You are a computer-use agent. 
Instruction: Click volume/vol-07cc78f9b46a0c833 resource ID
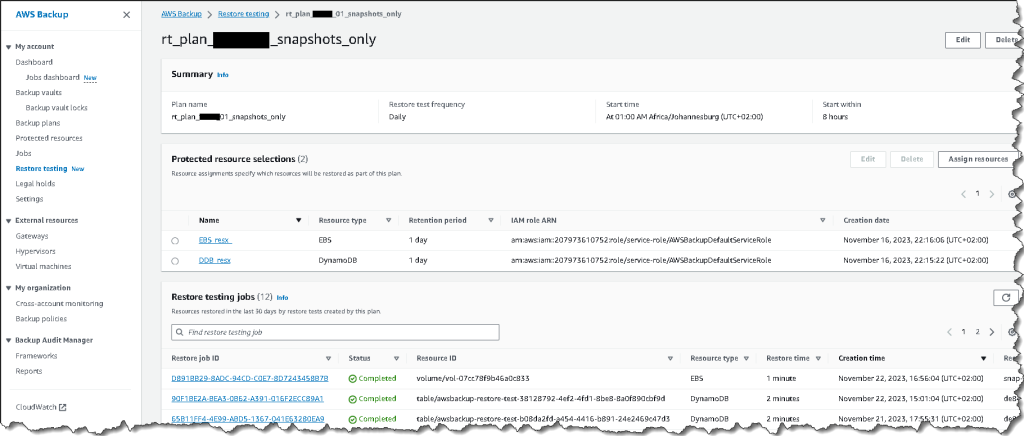[473, 378]
